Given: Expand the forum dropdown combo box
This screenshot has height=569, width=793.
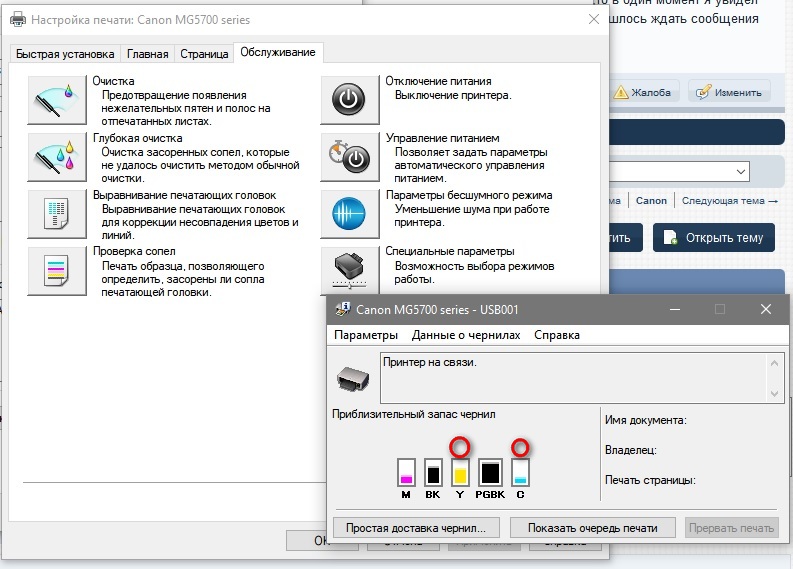Looking at the screenshot, I should pos(740,171).
